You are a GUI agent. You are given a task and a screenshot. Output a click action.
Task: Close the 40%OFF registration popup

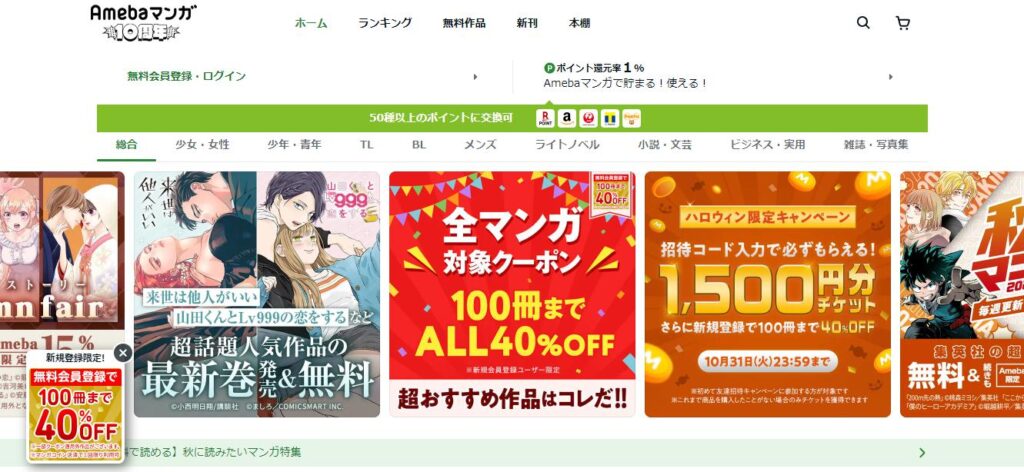(123, 353)
